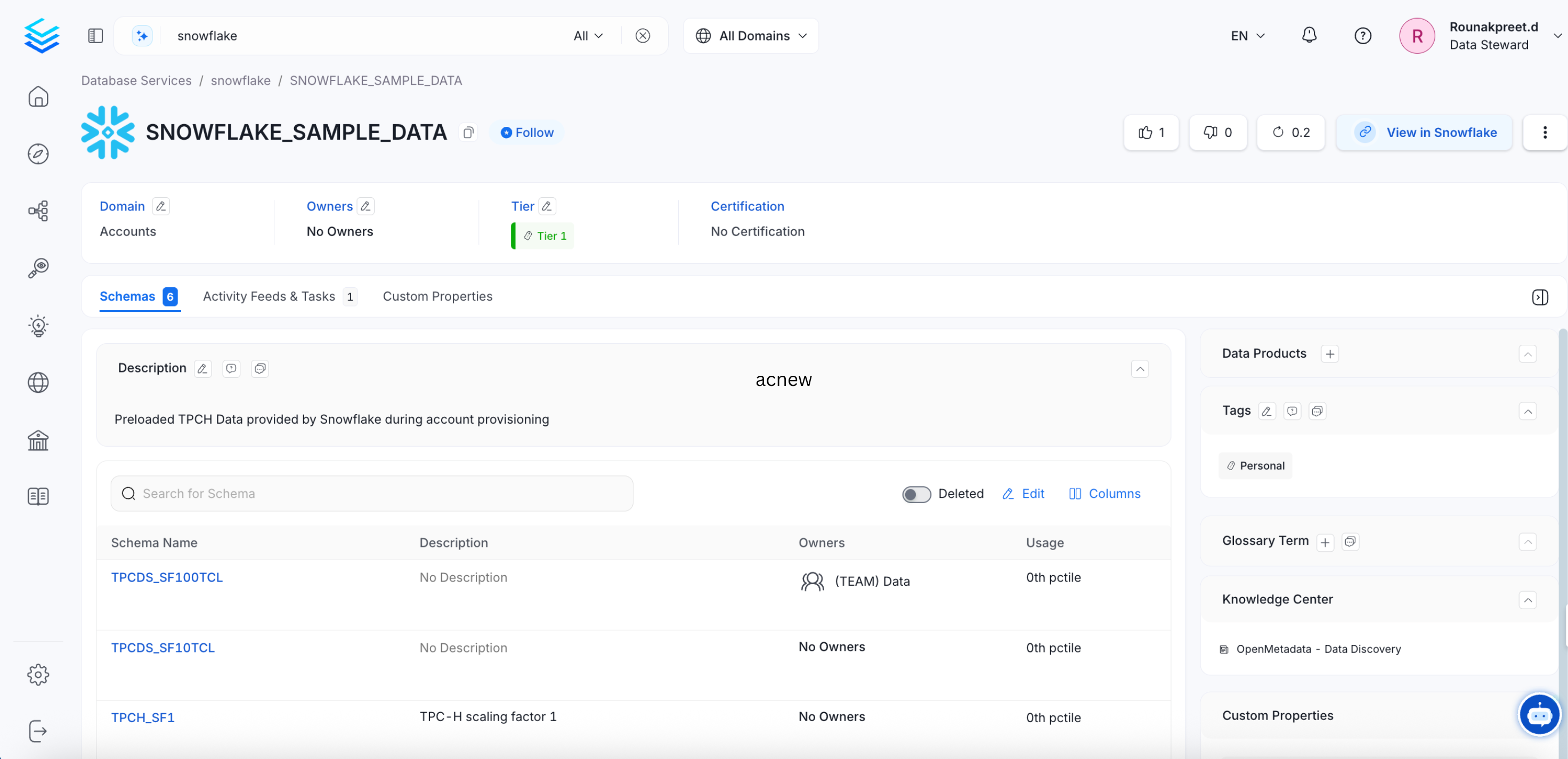Viewport: 1568px width, 759px height.
Task: Switch to Activity Feeds & Tasks tab
Action: [x=269, y=296]
